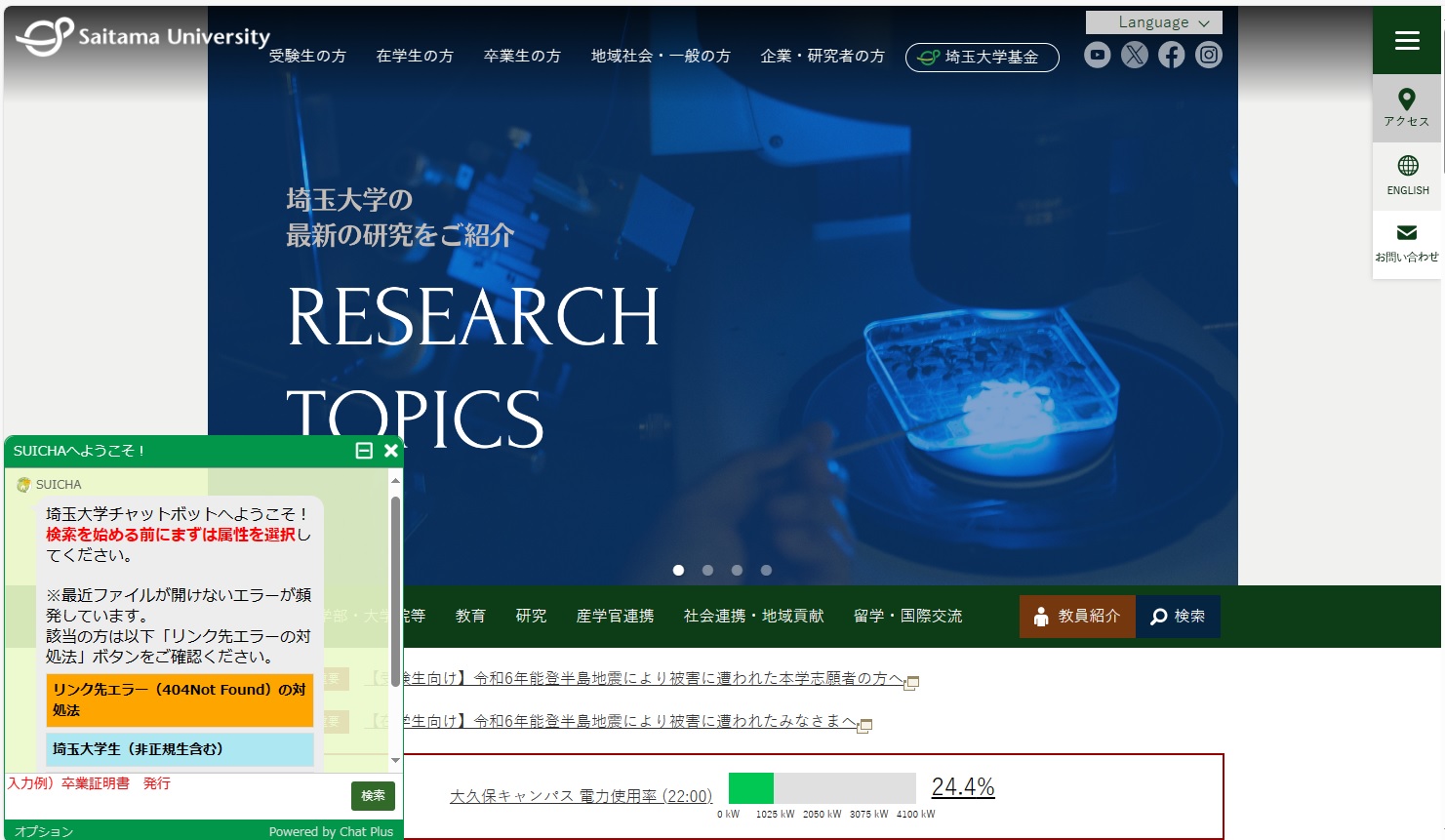Open the YouTube social icon

click(1097, 56)
